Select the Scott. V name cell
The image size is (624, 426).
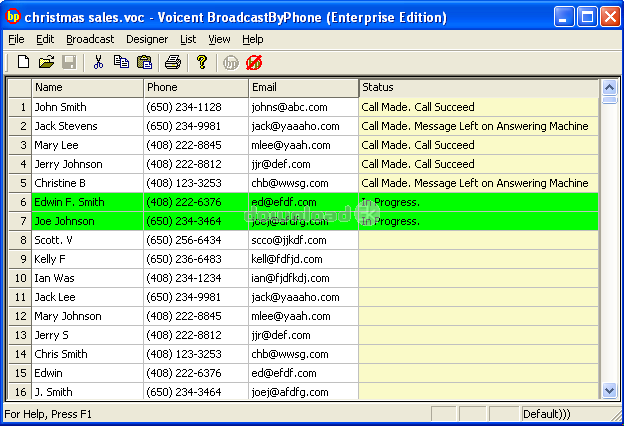87,240
